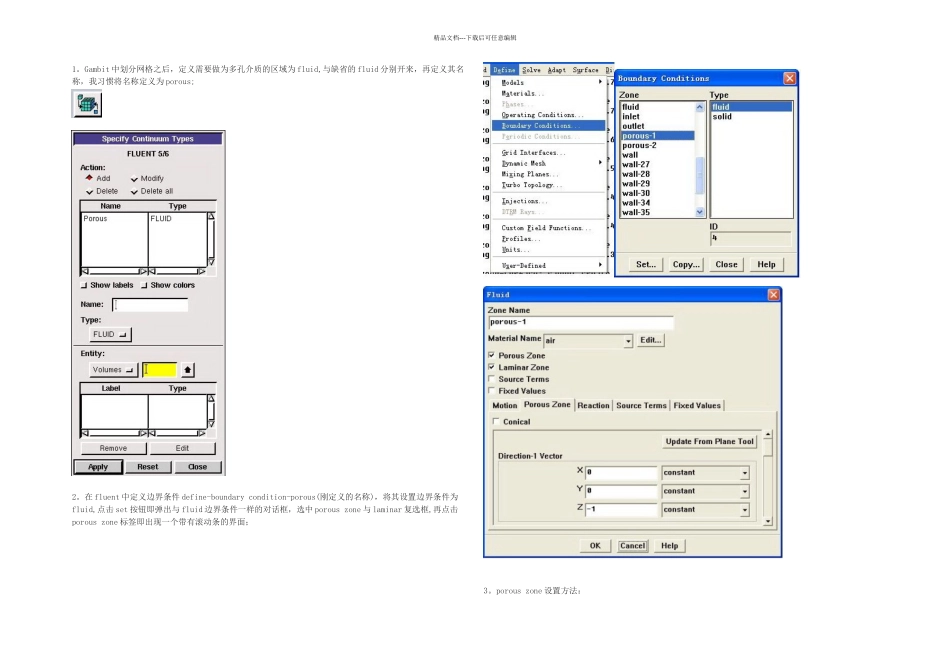Click the Zone list scroll-up arrow
The image size is (950, 672).
700,107
